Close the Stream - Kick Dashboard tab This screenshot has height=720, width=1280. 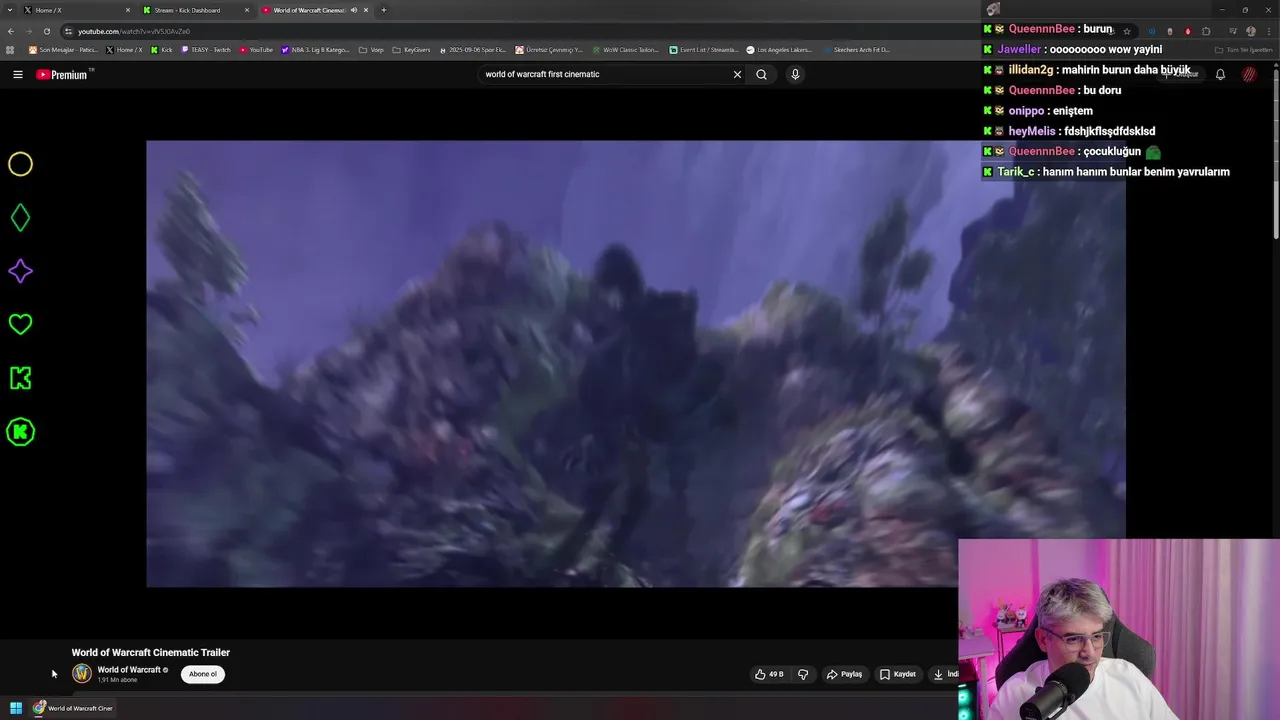point(247,10)
